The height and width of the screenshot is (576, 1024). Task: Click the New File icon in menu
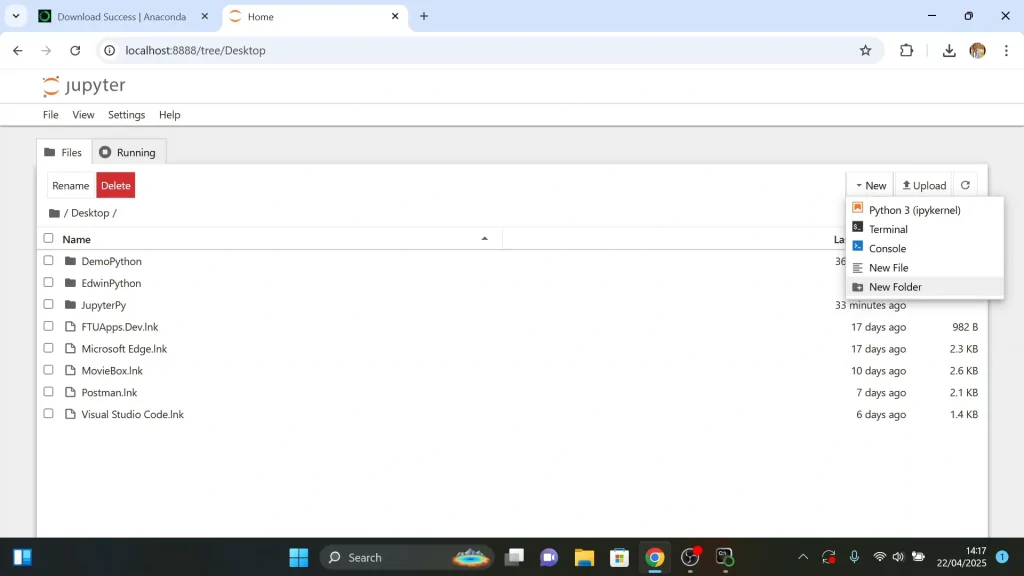(x=857, y=268)
